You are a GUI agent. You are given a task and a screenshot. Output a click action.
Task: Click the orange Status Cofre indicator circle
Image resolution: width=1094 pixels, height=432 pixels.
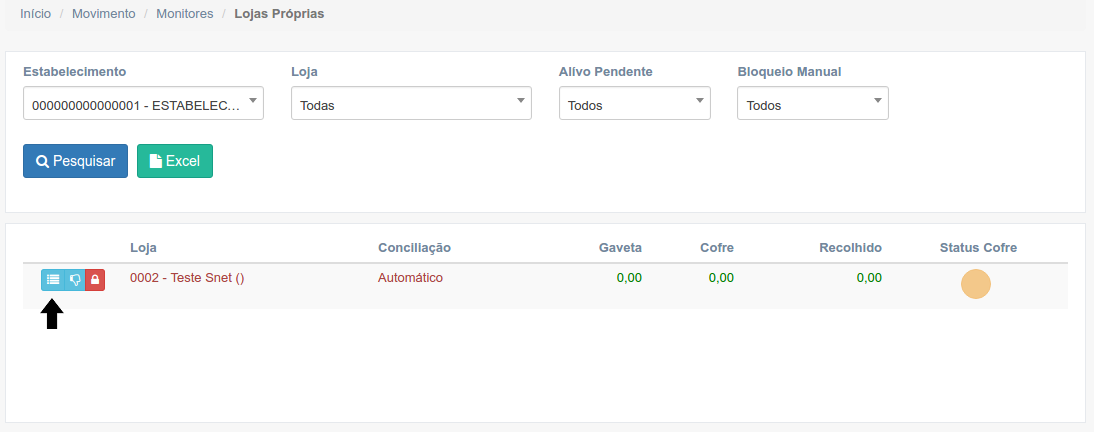pos(975,284)
